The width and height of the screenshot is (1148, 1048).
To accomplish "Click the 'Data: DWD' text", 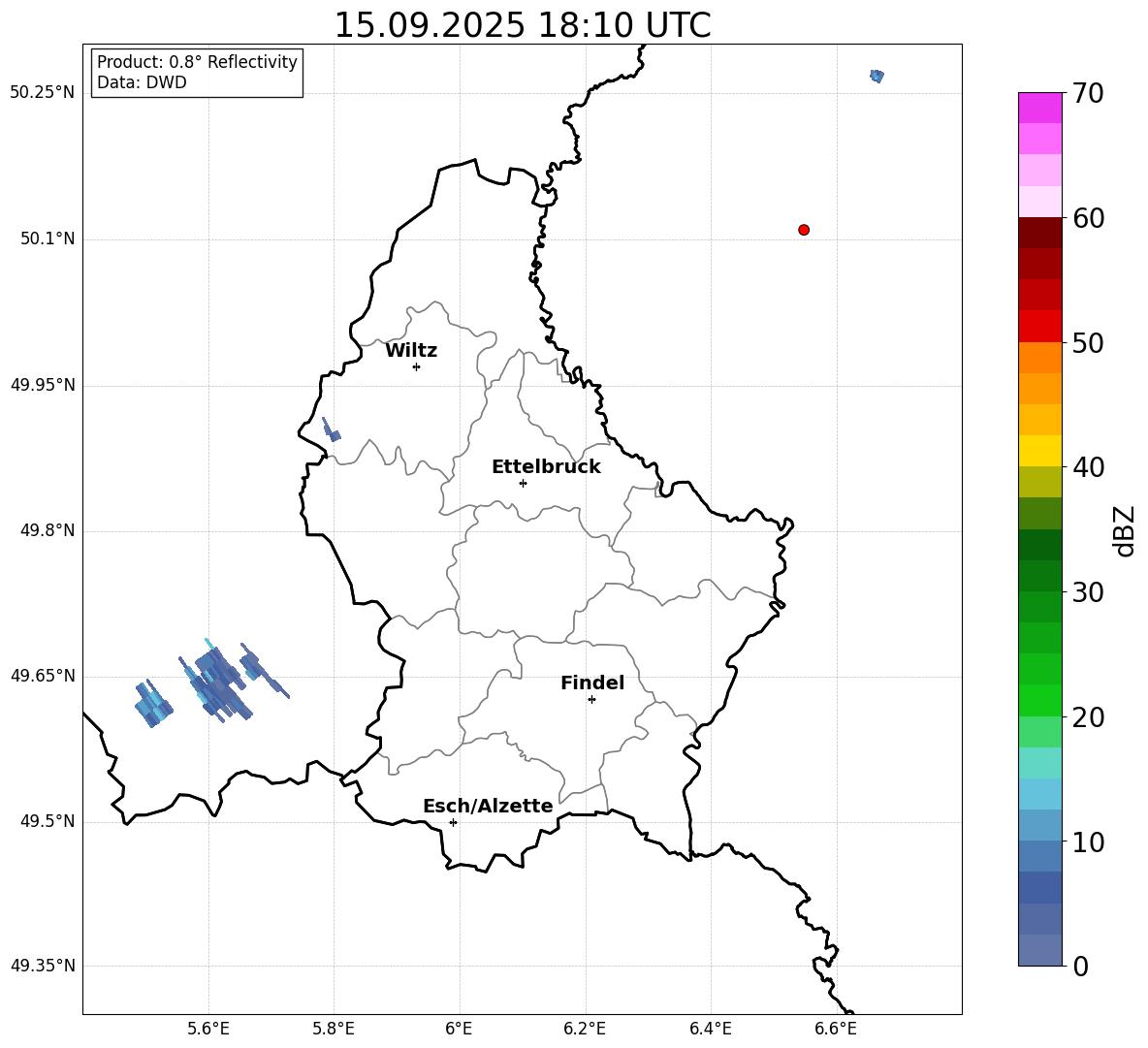I will 142,82.
